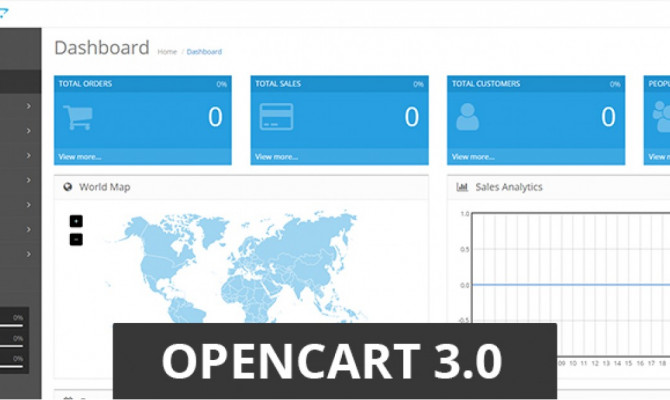Screen dimensions: 670x400
Task: Expand the topmost sidebar menu chevron
Action: 28,106
